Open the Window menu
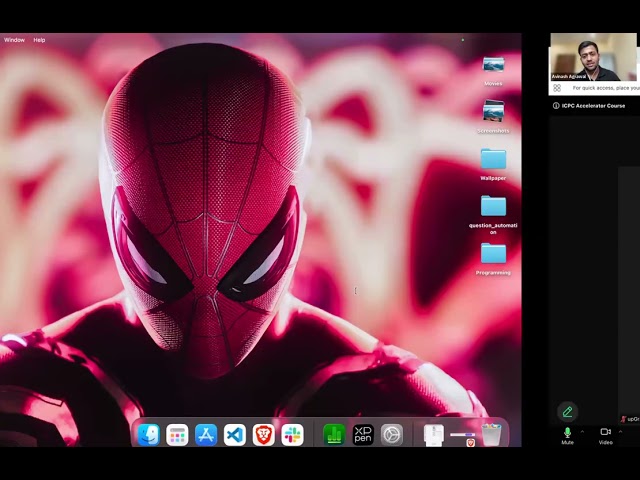Screen dimensions: 640x480 (x=14, y=40)
